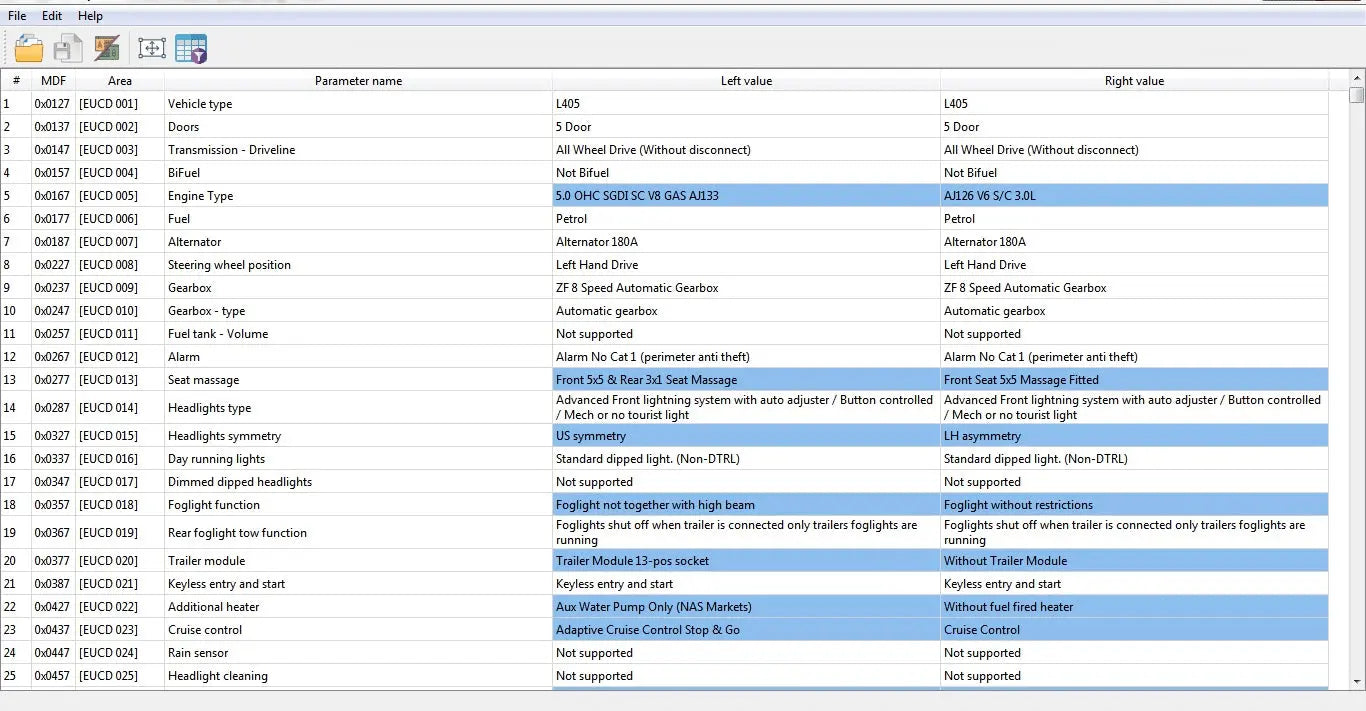
Task: Click the Right value column header
Action: (x=1134, y=81)
